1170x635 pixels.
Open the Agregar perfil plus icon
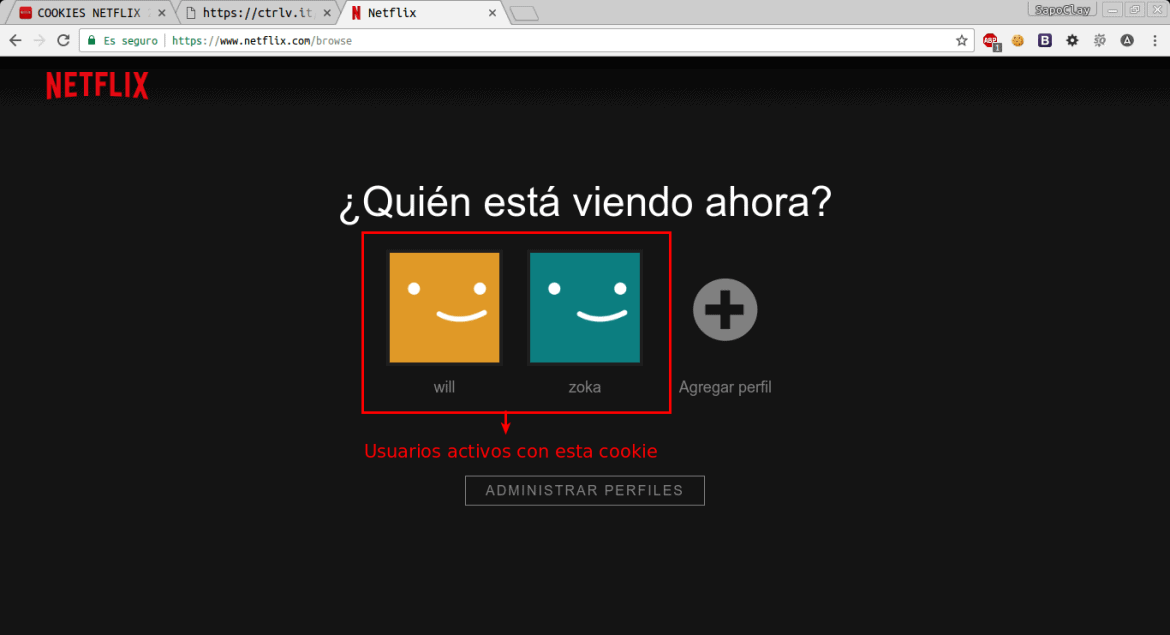[725, 308]
